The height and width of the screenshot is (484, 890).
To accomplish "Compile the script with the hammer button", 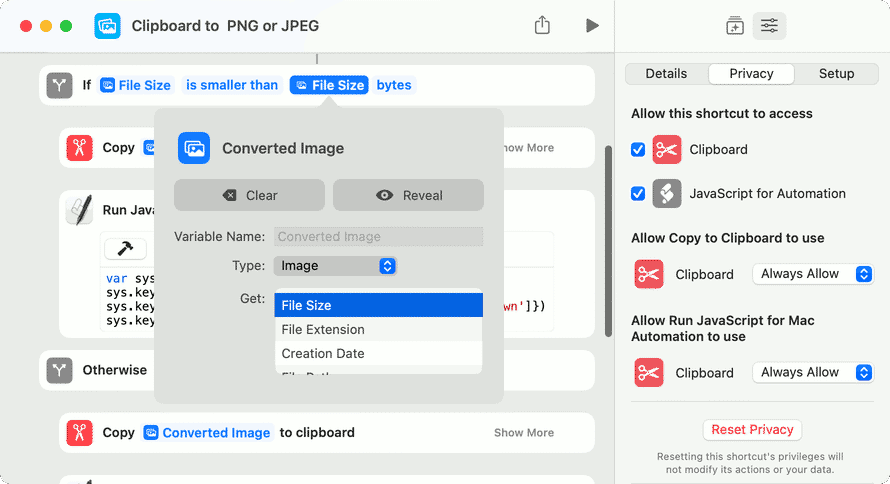I will pyautogui.click(x=125, y=248).
